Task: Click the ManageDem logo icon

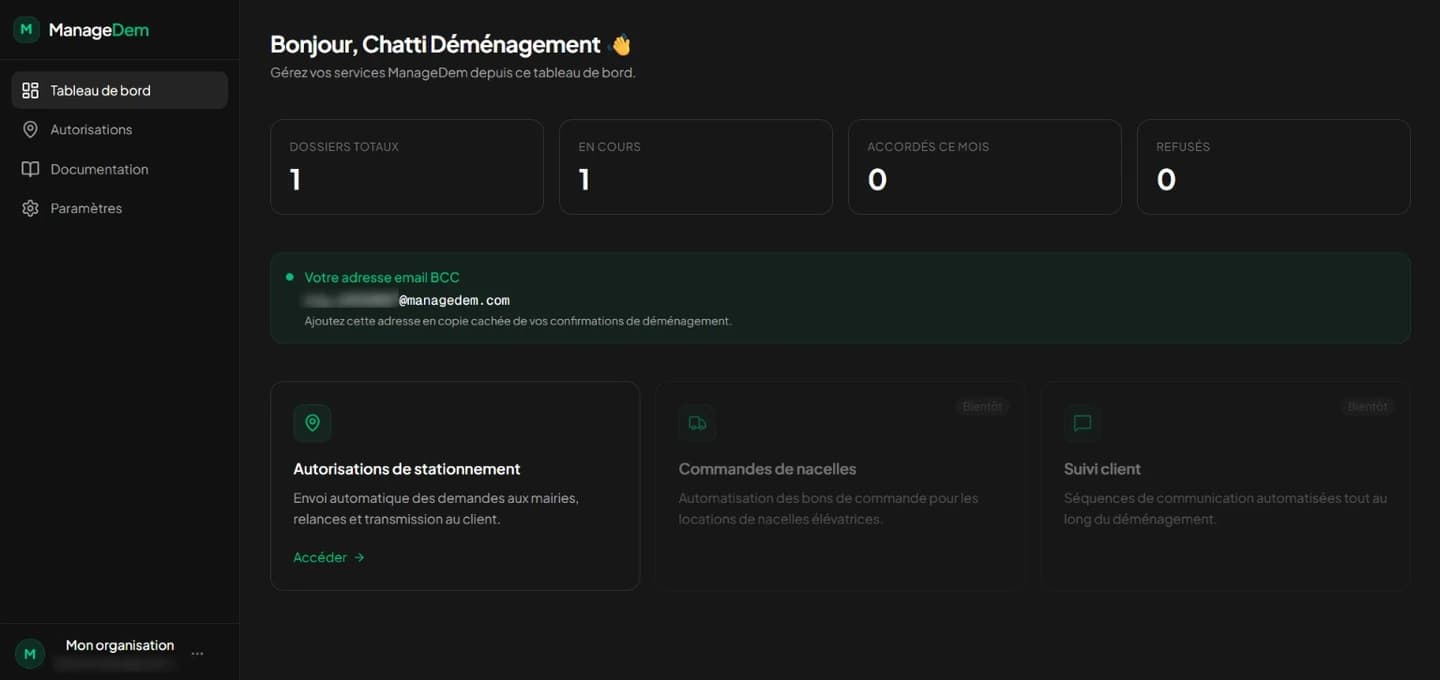Action: pos(27,30)
